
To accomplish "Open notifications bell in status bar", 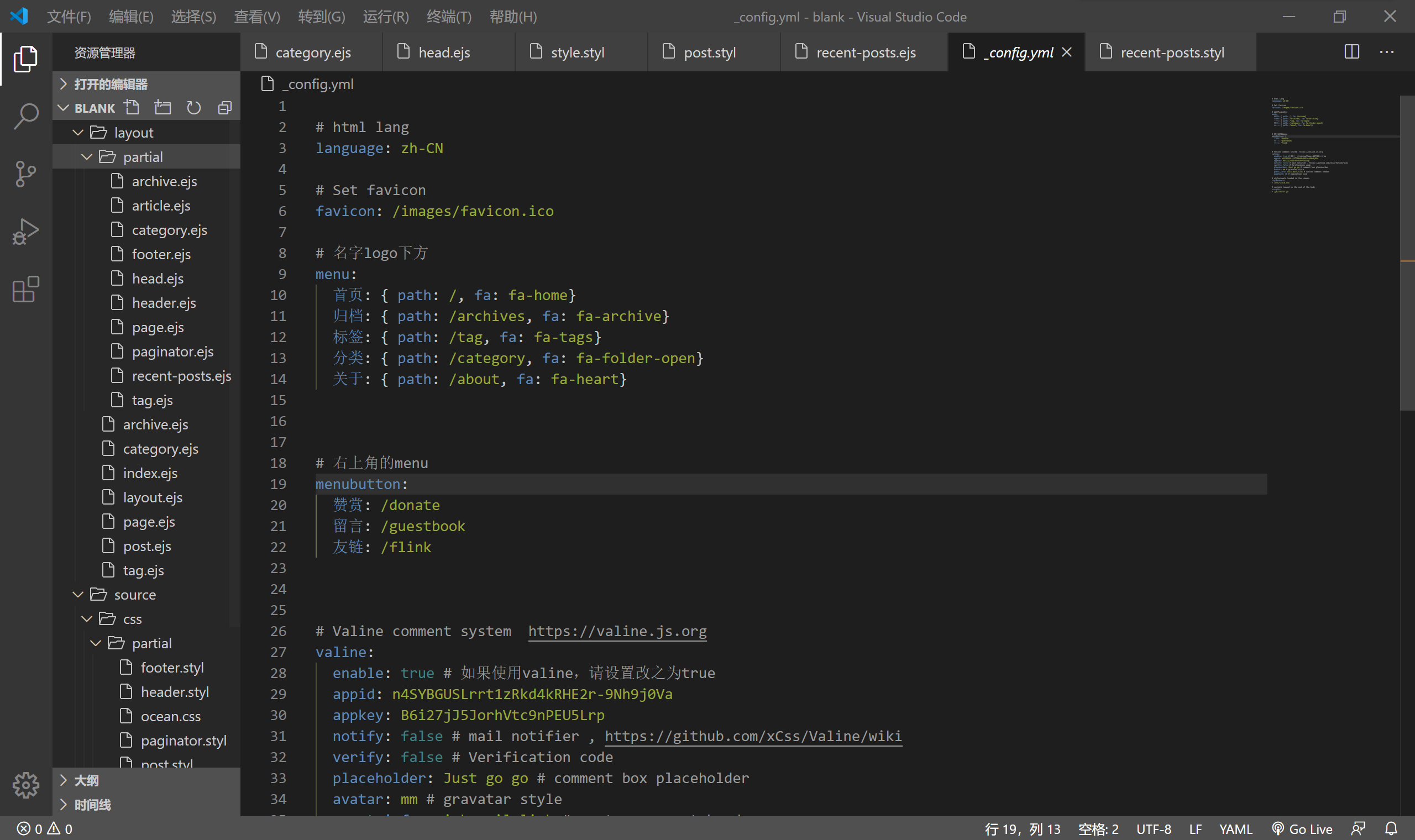I will 1391,829.
